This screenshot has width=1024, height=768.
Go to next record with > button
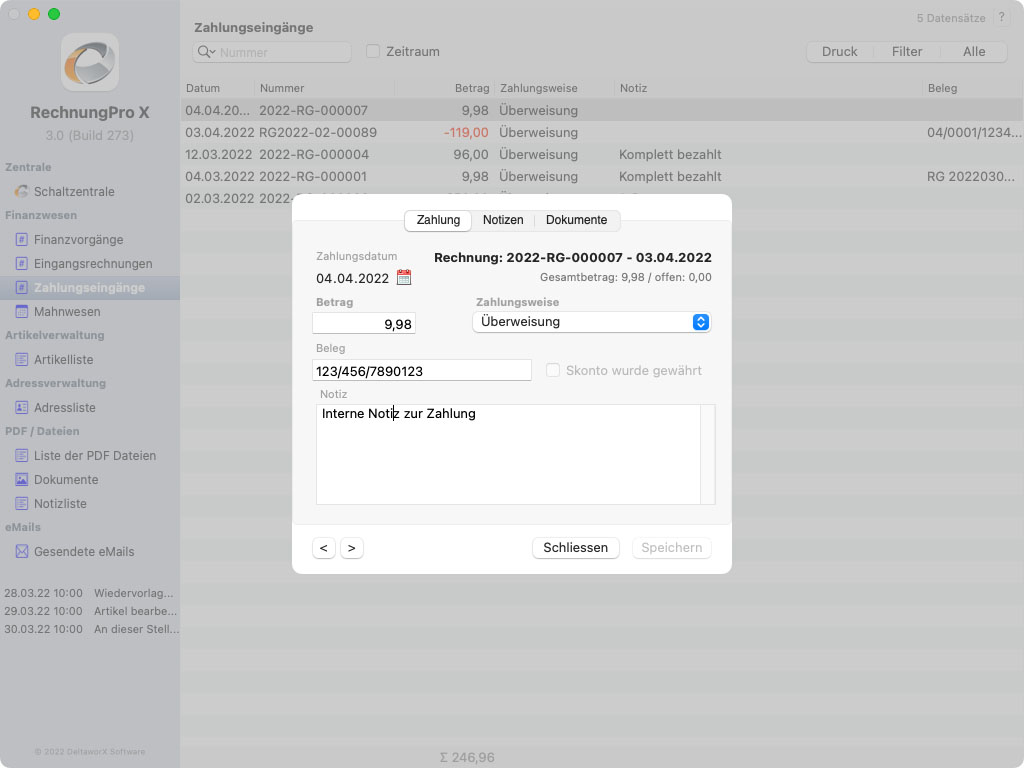tap(351, 548)
